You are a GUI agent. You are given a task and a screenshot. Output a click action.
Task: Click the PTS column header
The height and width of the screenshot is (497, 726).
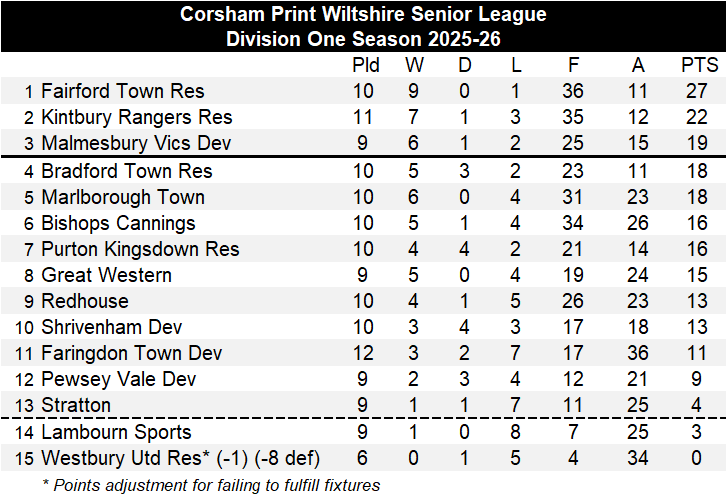pos(699,66)
